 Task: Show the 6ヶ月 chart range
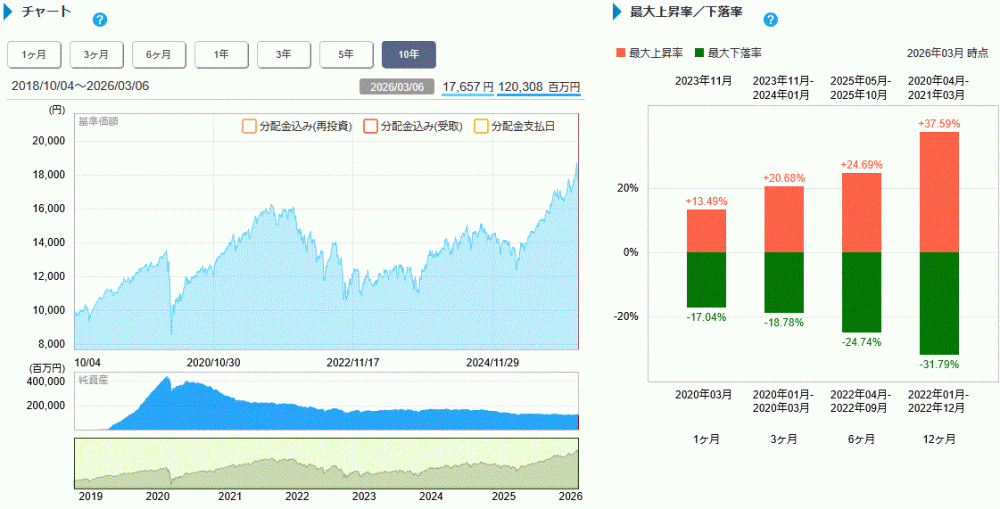pyautogui.click(x=159, y=54)
